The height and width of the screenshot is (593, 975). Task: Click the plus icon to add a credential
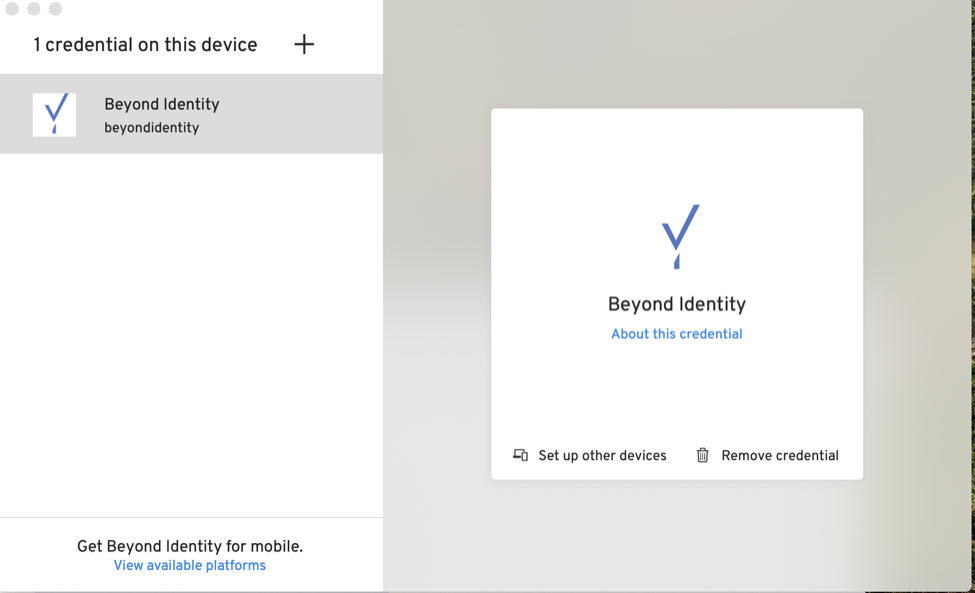point(304,44)
